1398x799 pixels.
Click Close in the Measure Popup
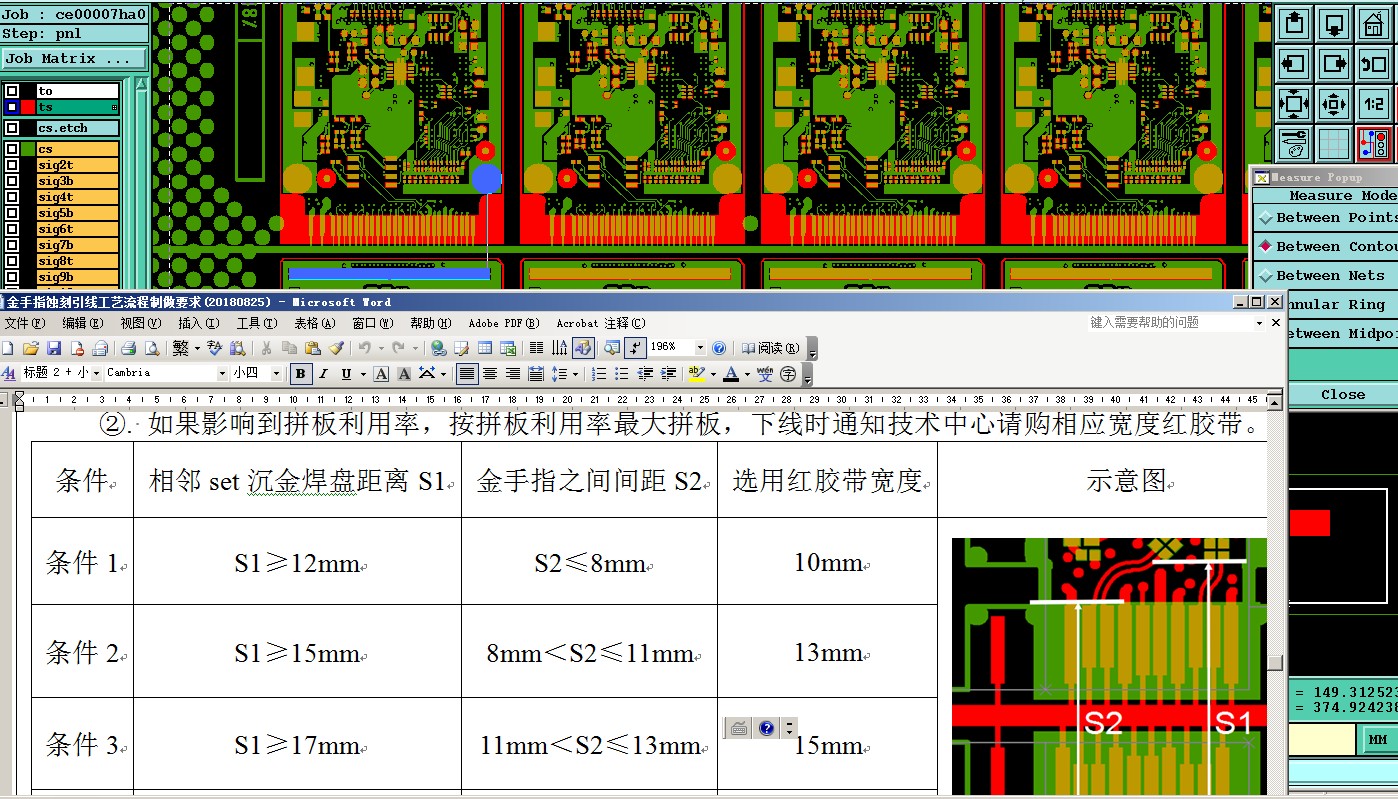1342,395
